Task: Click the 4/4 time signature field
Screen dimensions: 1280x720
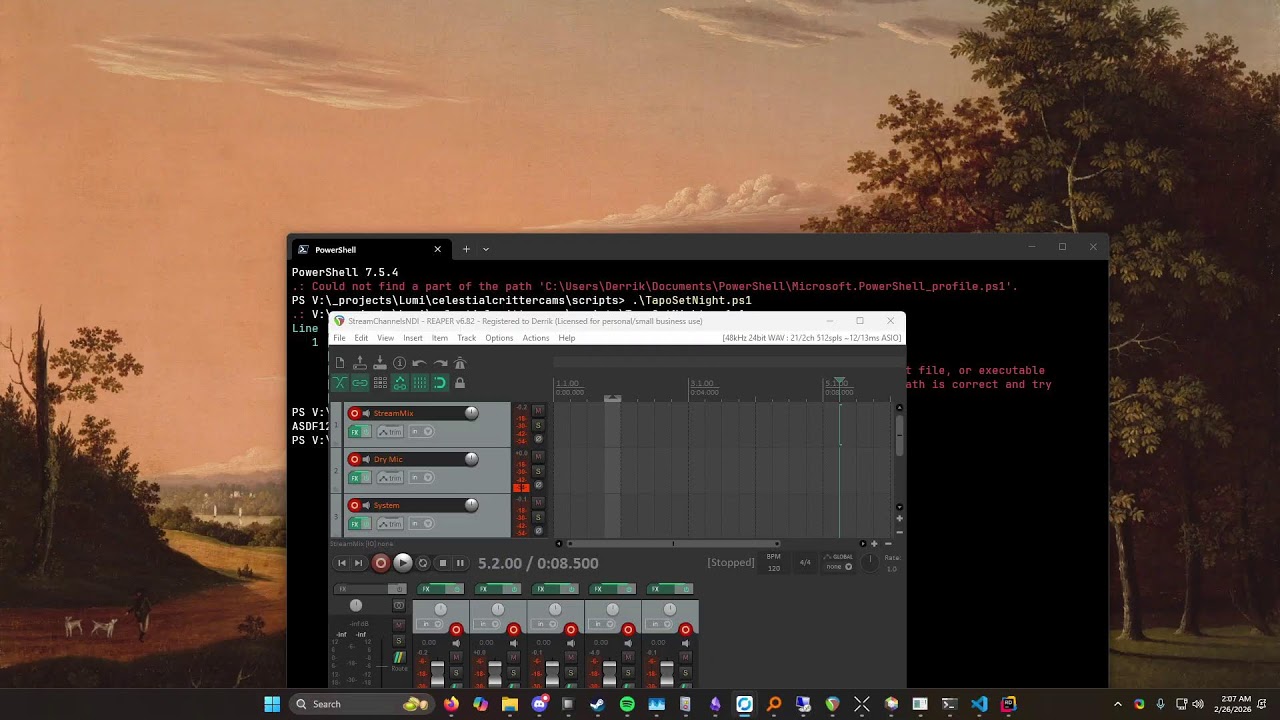Action: click(805, 563)
